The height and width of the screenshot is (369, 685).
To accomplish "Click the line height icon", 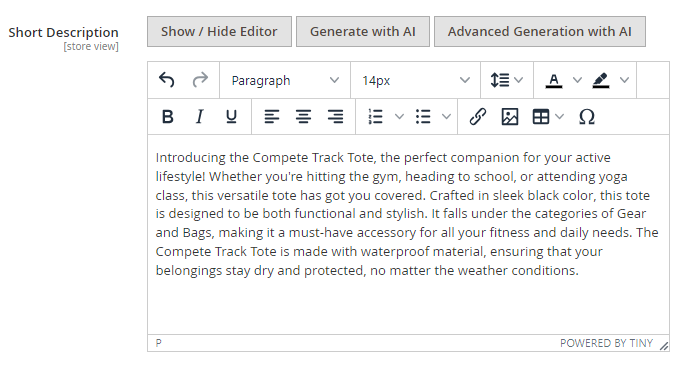I will point(500,80).
